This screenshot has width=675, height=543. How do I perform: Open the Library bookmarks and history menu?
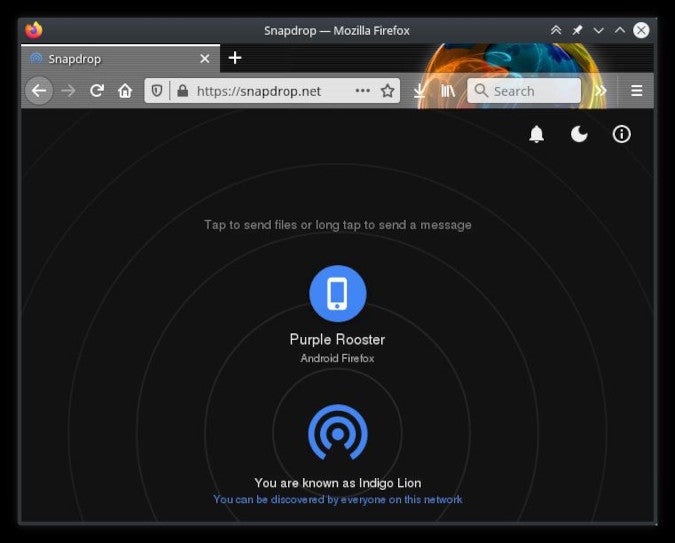click(x=448, y=91)
